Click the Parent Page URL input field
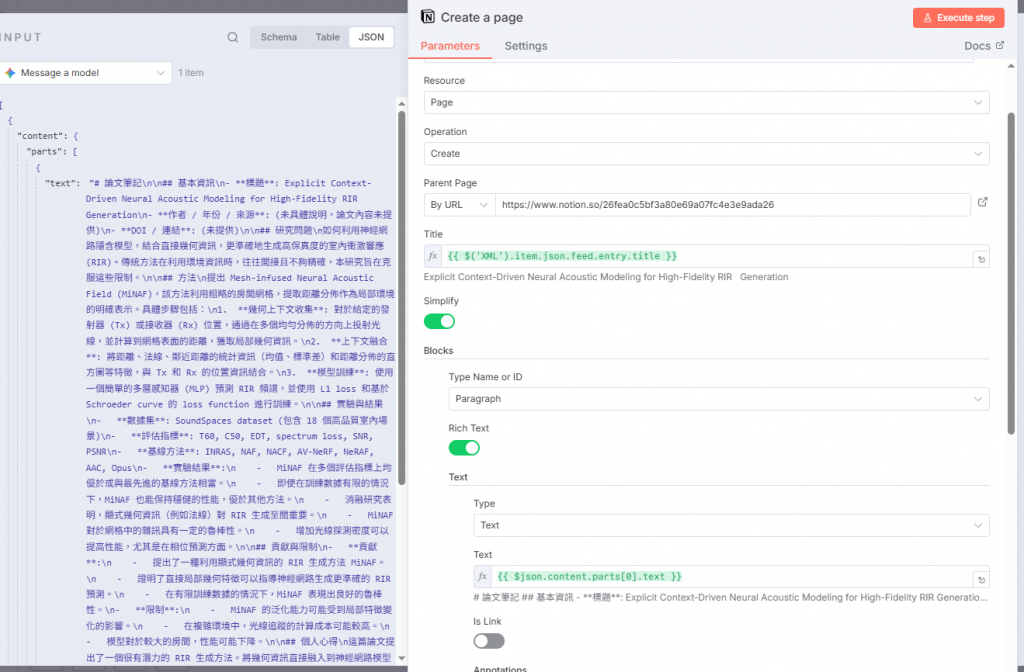The height and width of the screenshot is (672, 1024). point(733,204)
